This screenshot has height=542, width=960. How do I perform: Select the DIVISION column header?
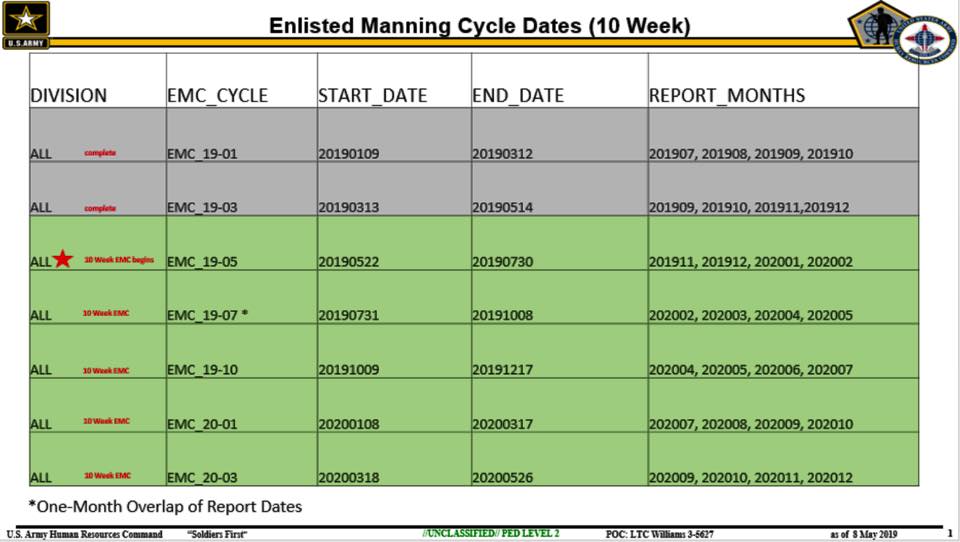(69, 96)
